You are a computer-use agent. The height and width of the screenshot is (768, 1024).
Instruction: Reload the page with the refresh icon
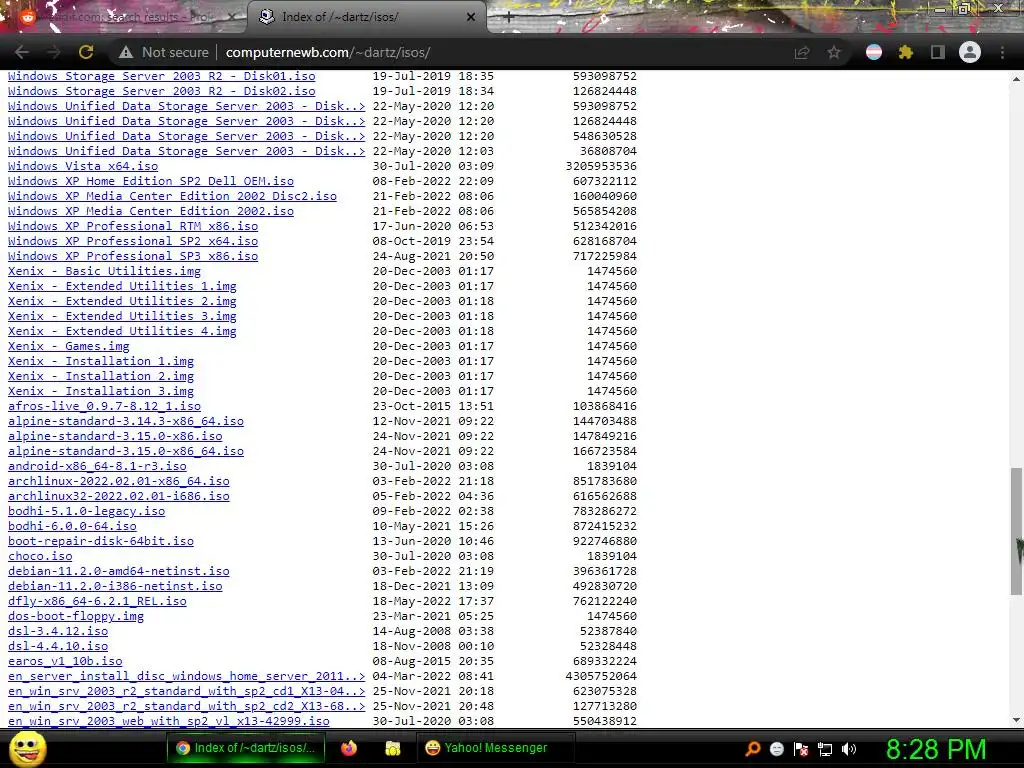coord(86,52)
